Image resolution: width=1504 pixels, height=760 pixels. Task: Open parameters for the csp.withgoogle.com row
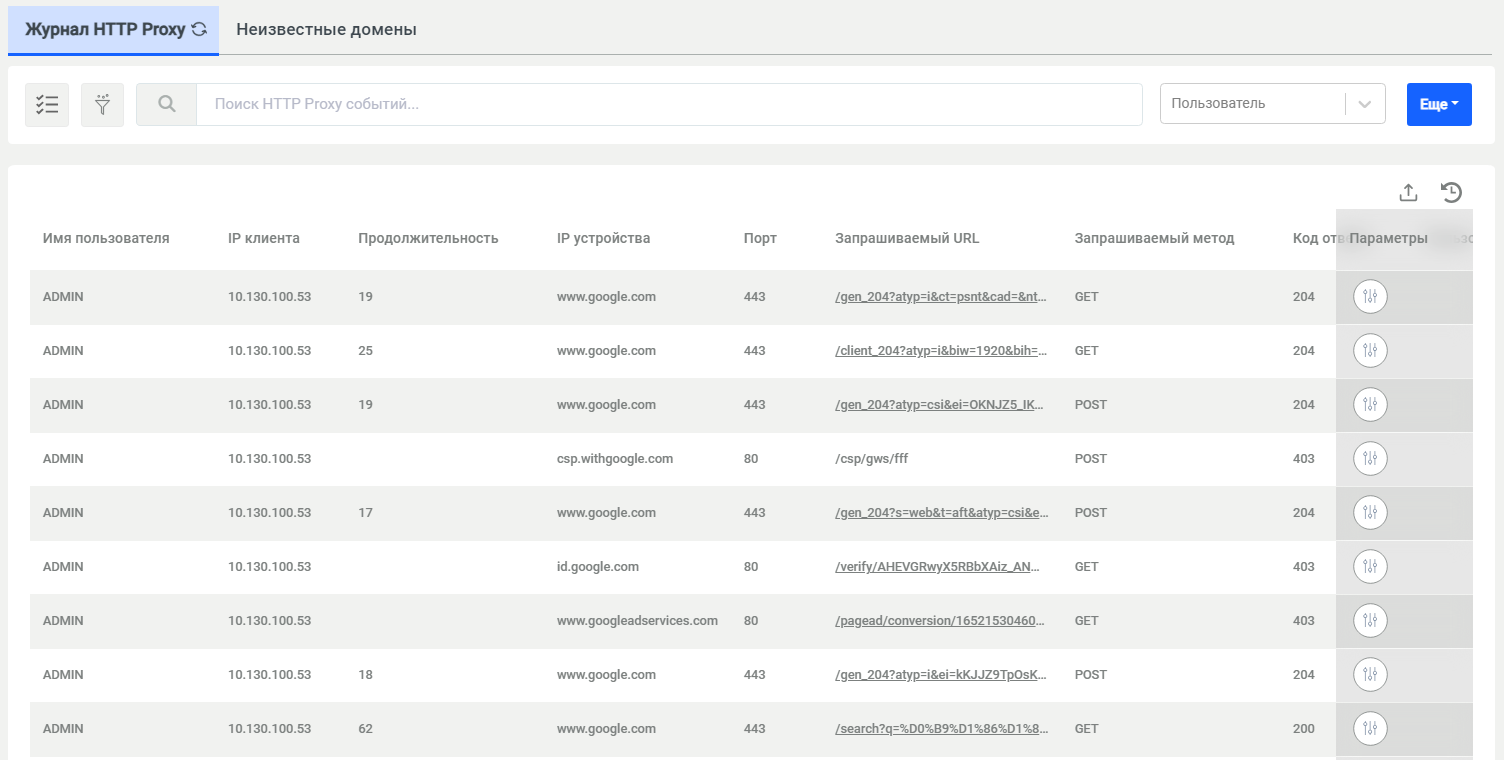pyautogui.click(x=1370, y=459)
